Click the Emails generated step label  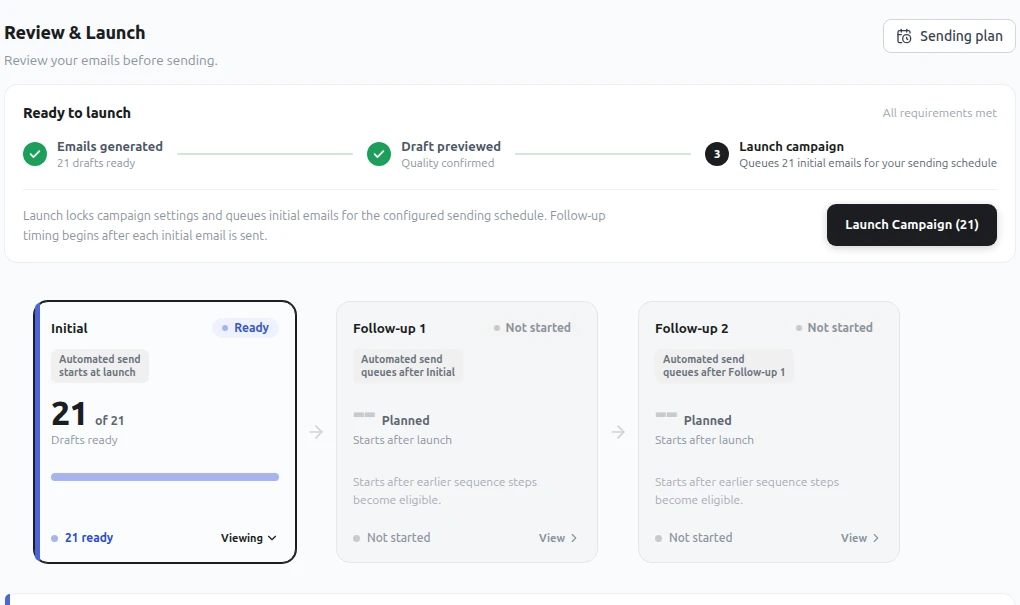pos(110,146)
